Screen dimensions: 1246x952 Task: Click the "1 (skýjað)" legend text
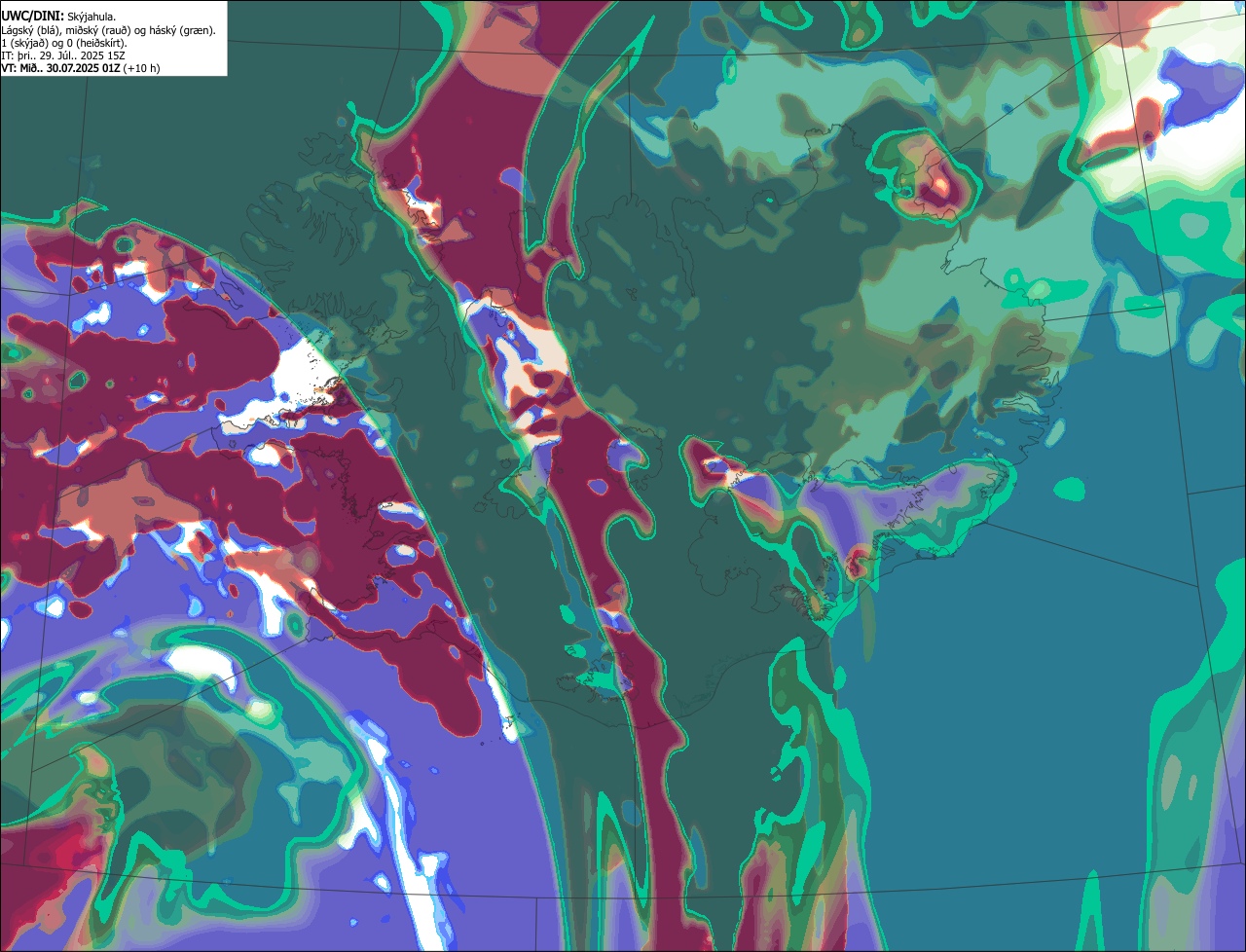pos(23,44)
